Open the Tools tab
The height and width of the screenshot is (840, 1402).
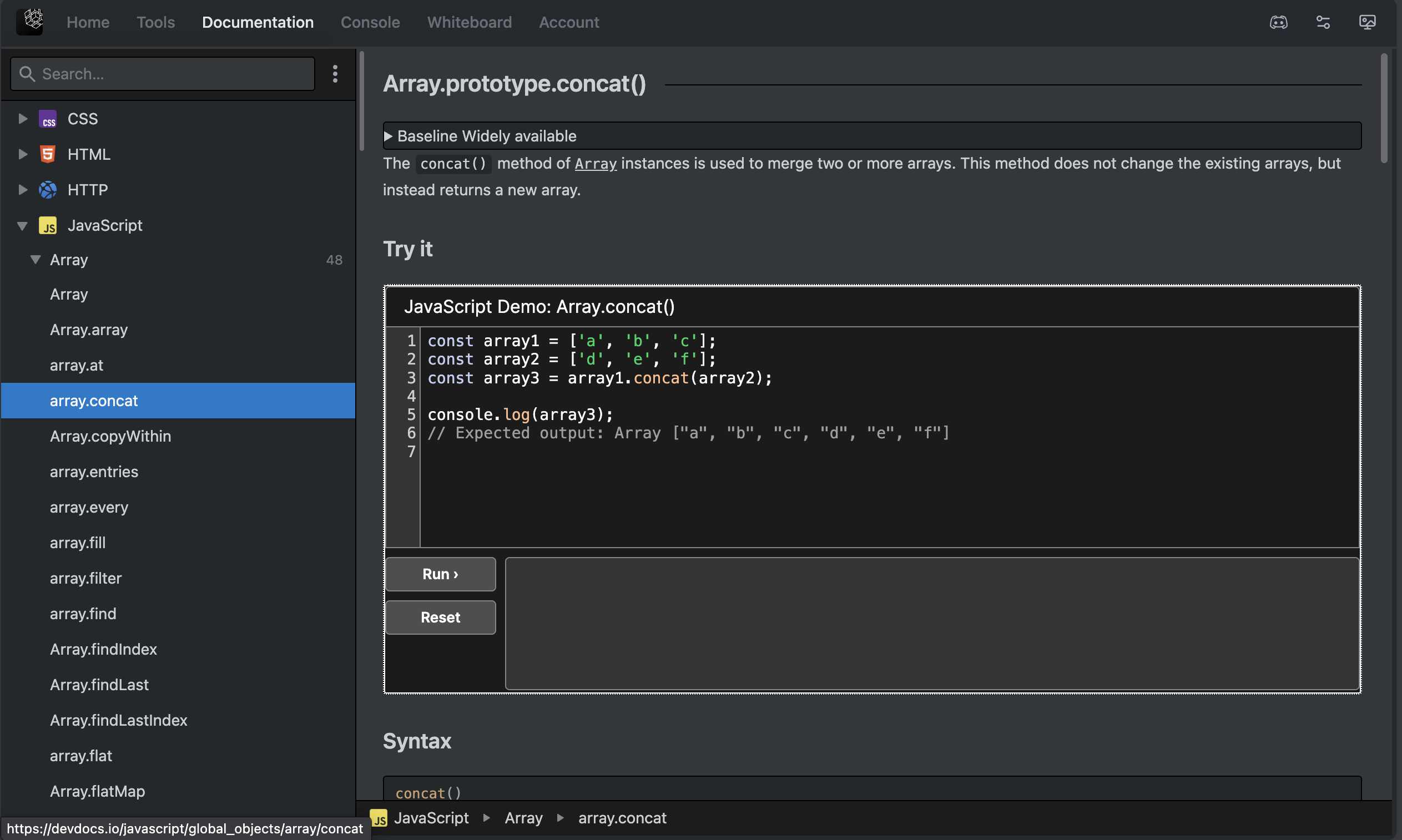[156, 22]
